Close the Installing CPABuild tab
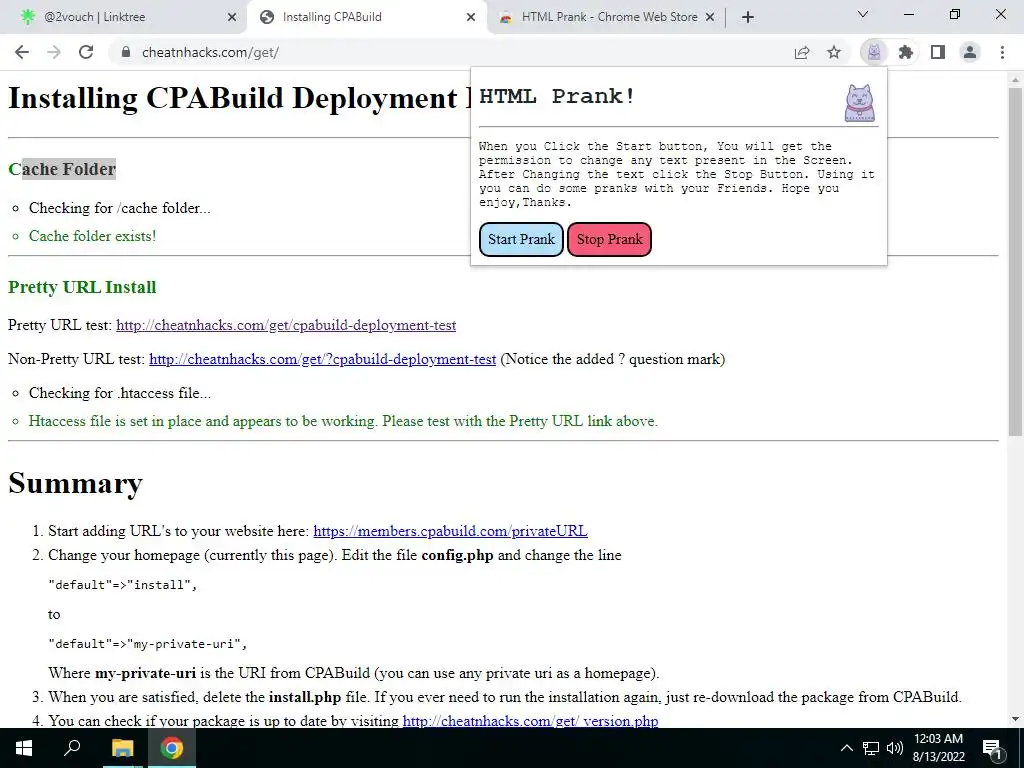Image resolution: width=1024 pixels, height=768 pixels. click(471, 18)
